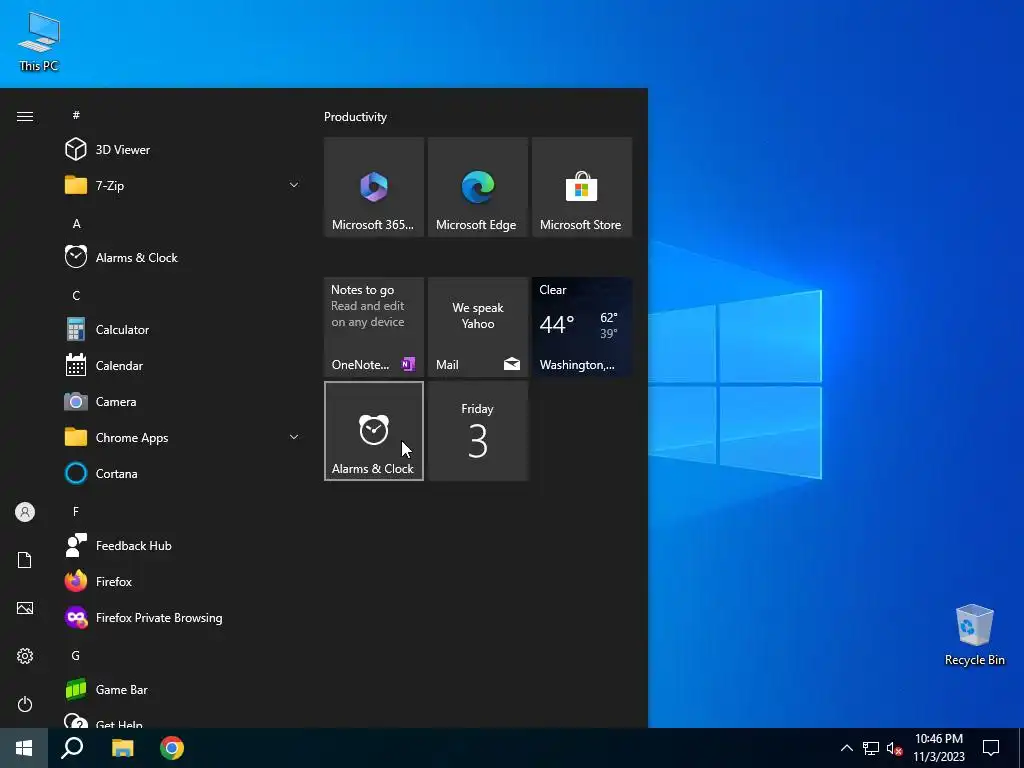The width and height of the screenshot is (1024, 768).
Task: Open Calendar app from the list
Action: tap(182, 366)
